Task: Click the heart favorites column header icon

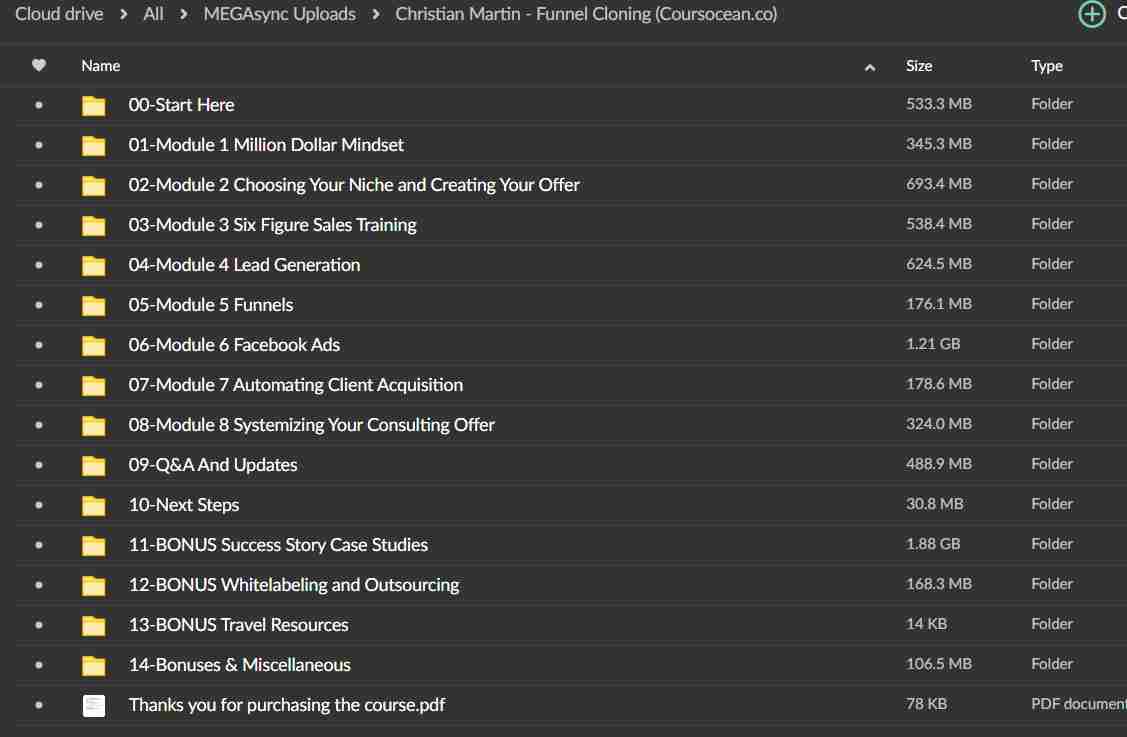Action: coord(39,65)
